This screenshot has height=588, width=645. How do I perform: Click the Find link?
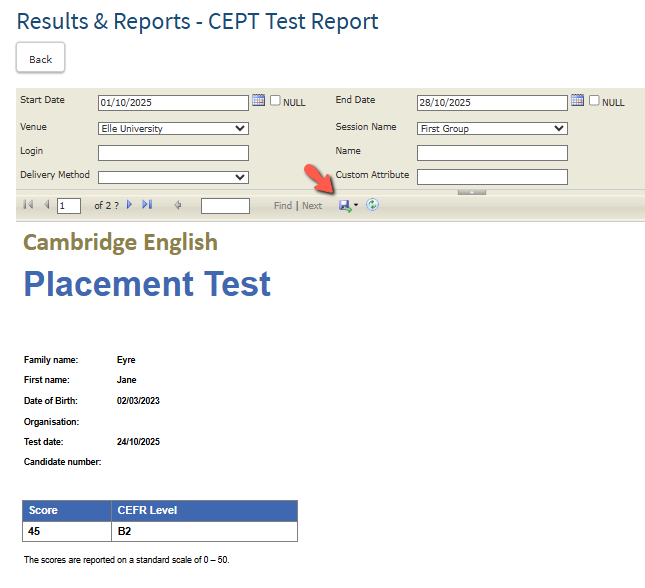coord(283,206)
